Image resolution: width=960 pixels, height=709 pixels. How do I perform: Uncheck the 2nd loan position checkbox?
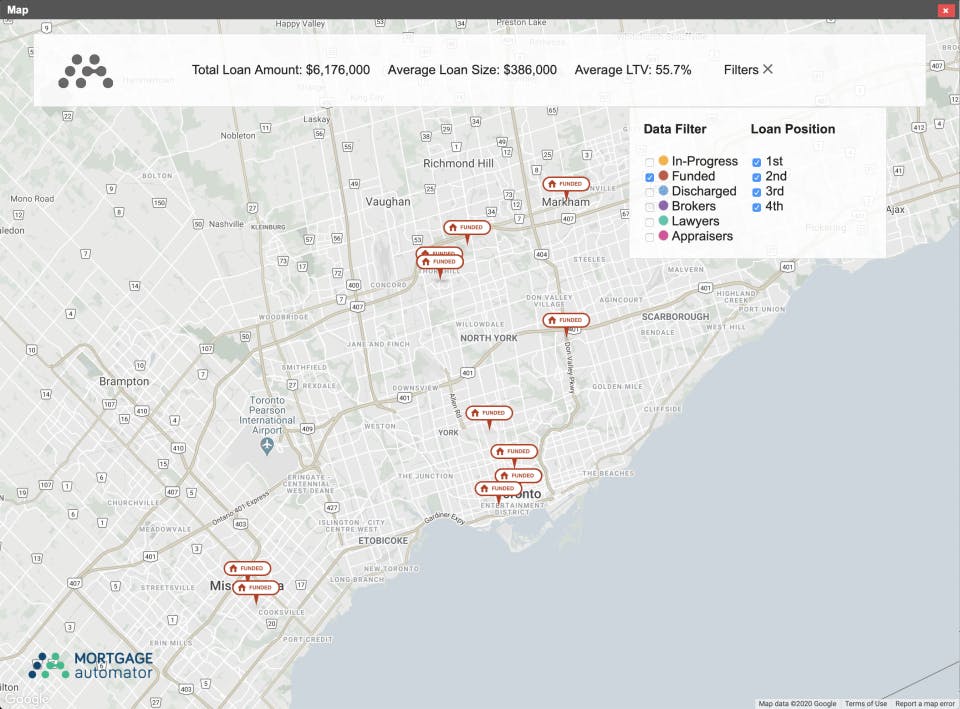(757, 178)
